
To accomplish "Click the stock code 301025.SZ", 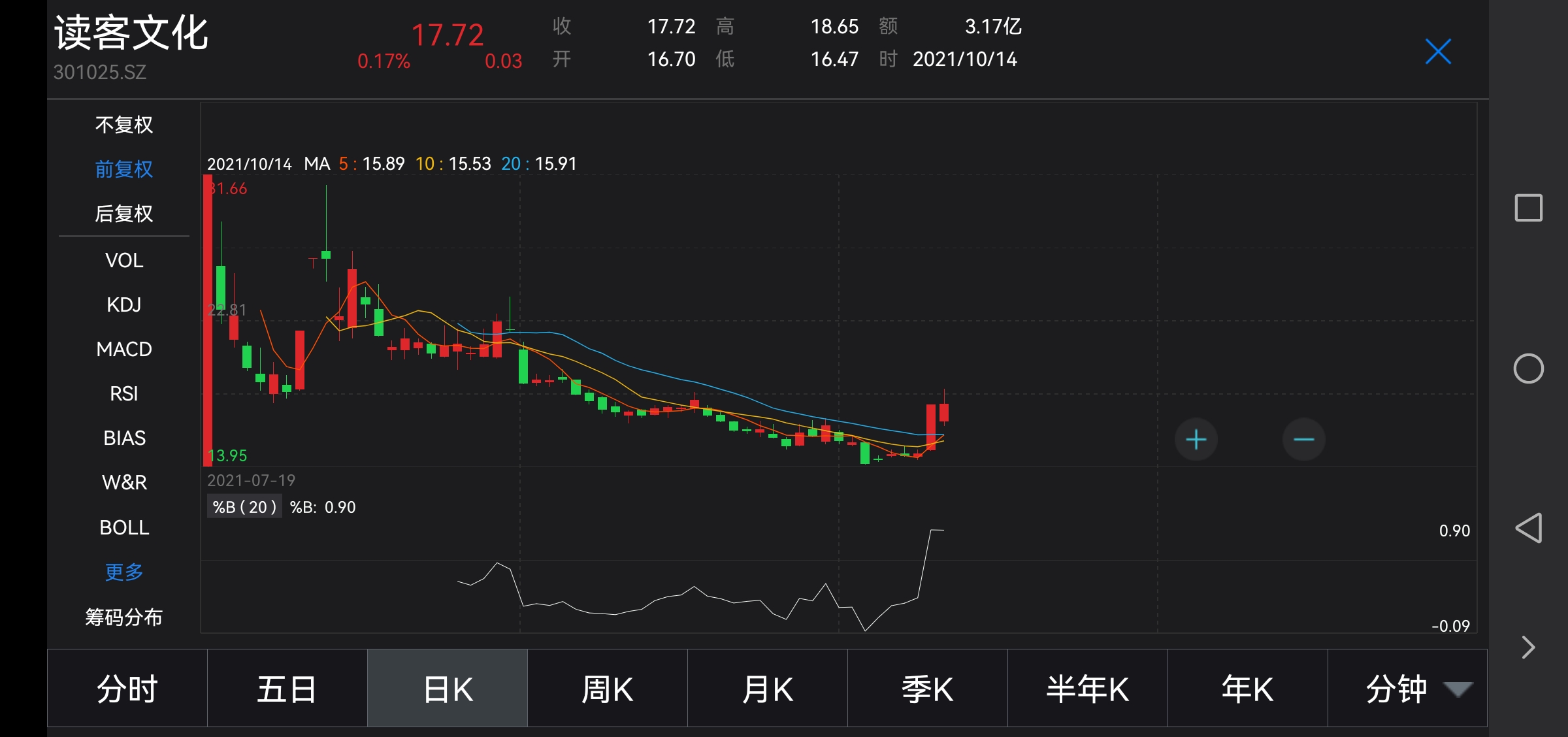I will (100, 72).
